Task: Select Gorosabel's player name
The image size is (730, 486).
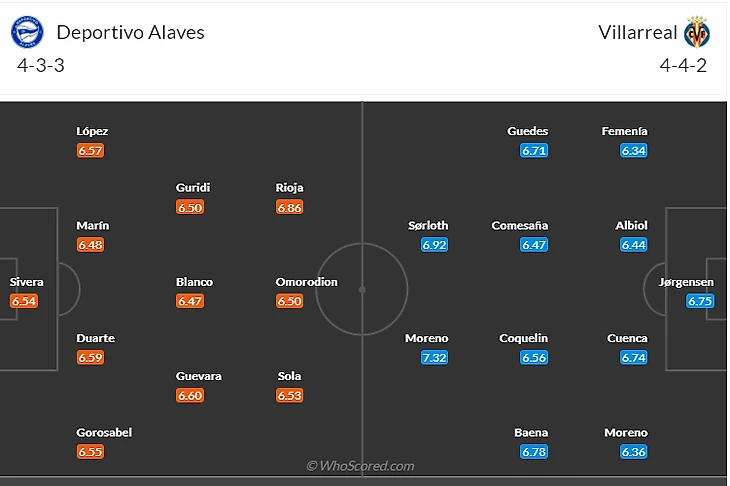Action: [x=104, y=433]
